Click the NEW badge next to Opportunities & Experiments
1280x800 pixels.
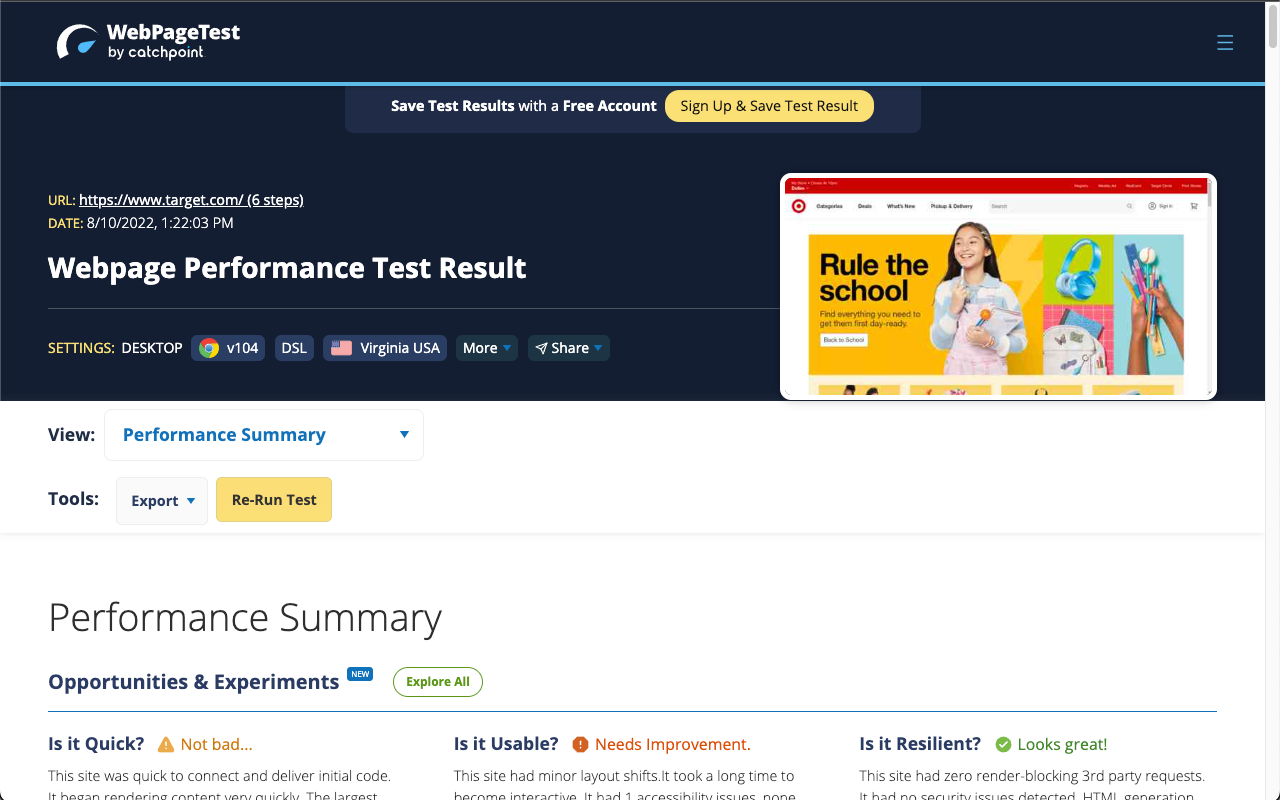coord(360,673)
